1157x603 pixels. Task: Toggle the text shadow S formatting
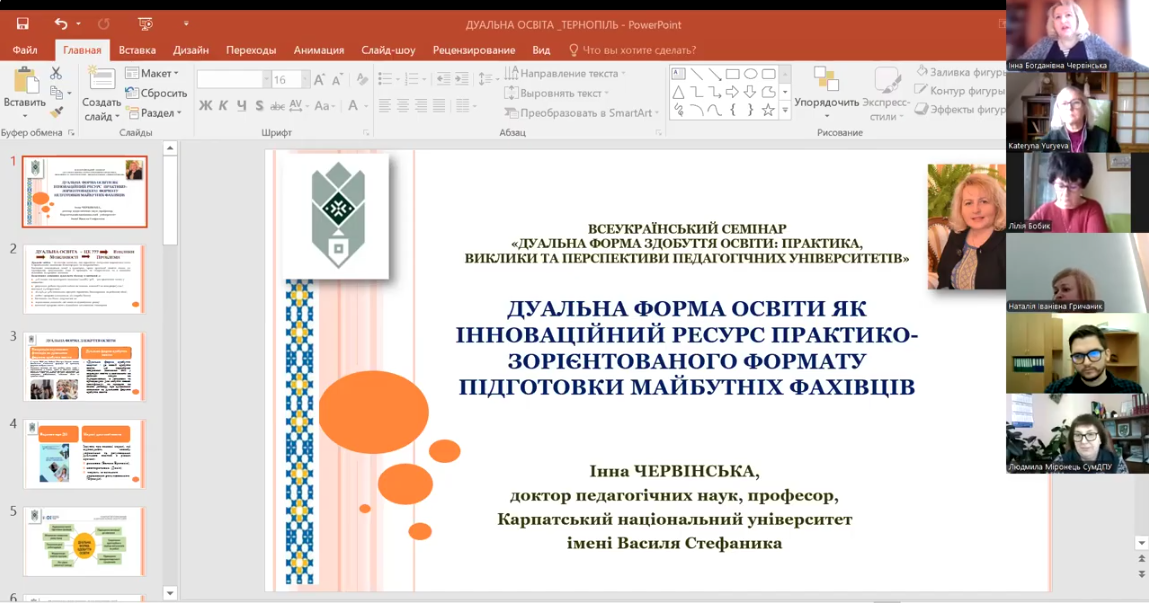[x=260, y=105]
